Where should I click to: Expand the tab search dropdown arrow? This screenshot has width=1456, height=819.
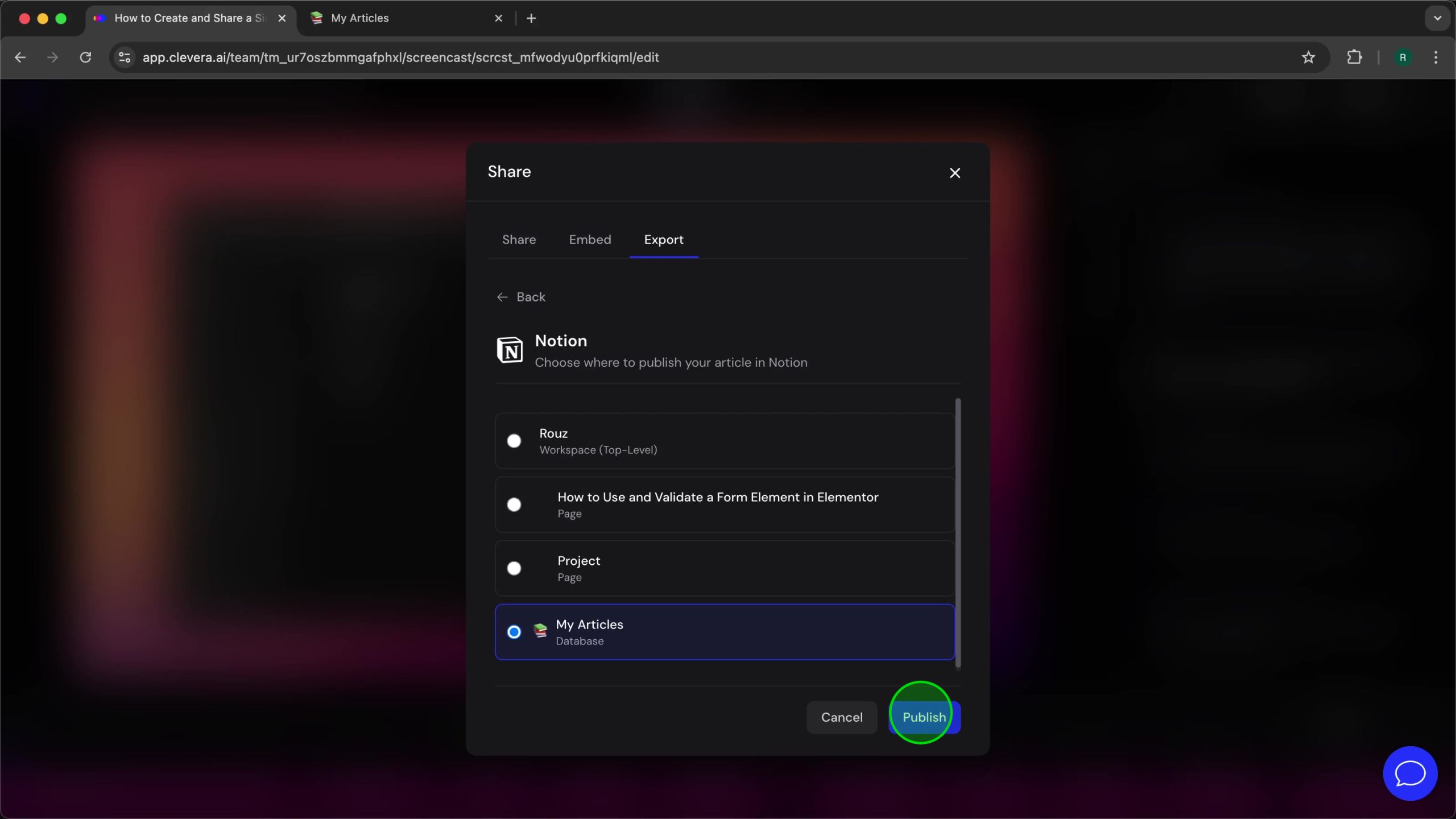click(x=1437, y=18)
